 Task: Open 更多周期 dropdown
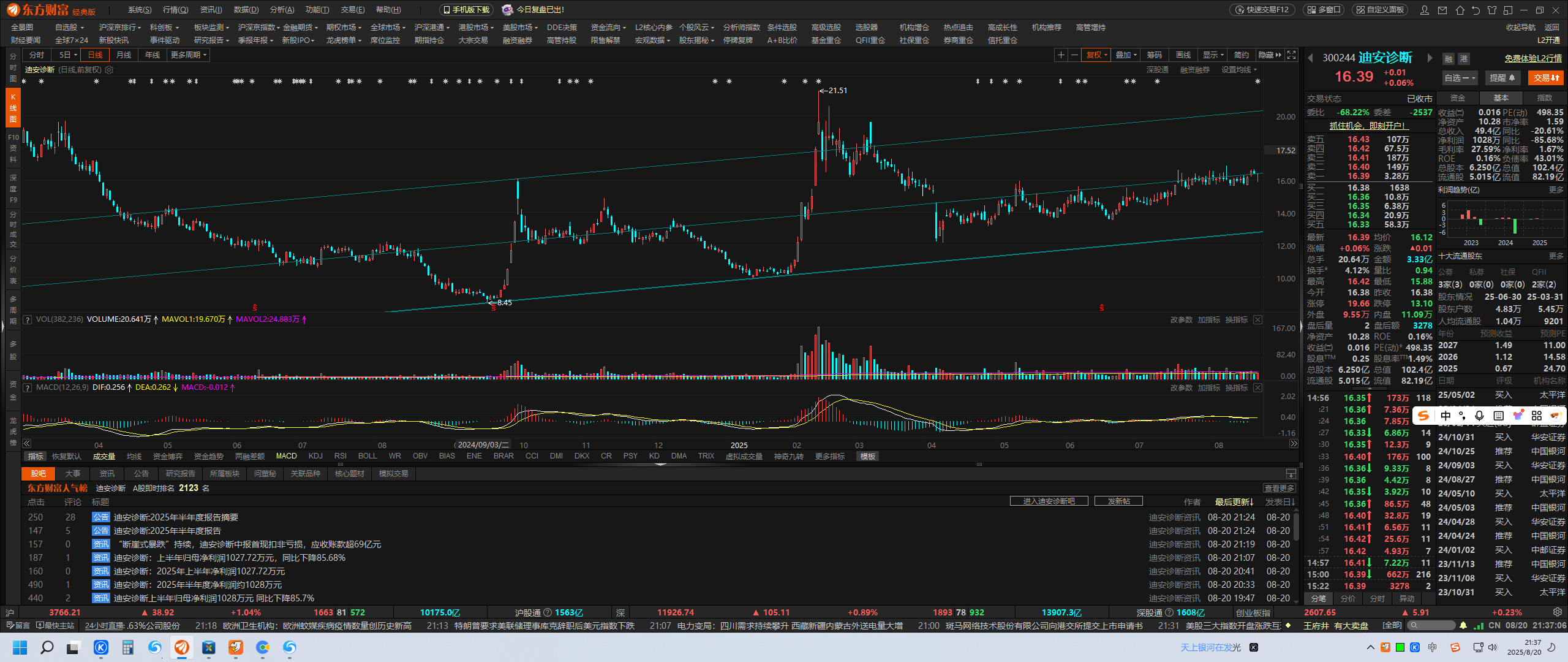pyautogui.click(x=189, y=55)
